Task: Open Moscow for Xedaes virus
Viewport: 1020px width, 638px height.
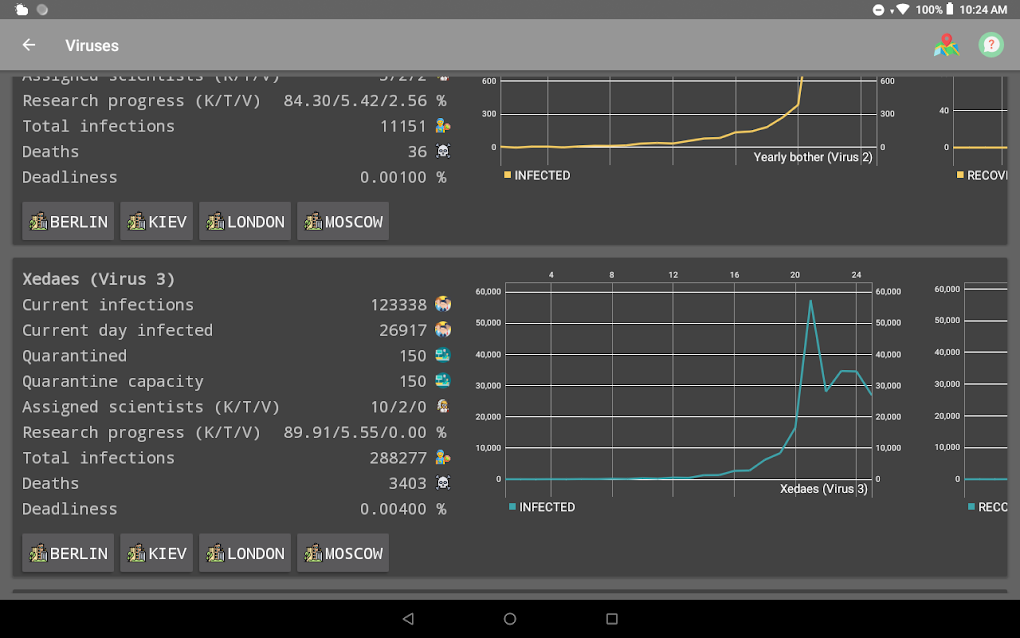Action: (343, 553)
